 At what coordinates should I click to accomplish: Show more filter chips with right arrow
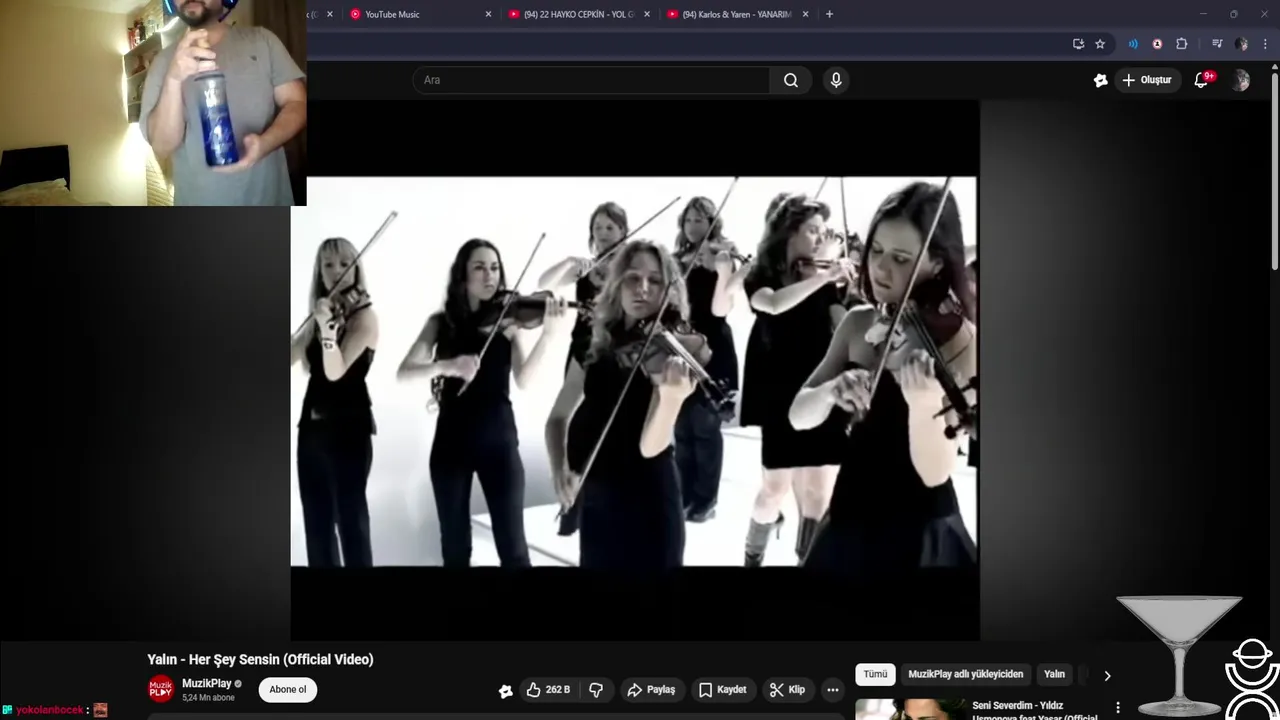1107,675
